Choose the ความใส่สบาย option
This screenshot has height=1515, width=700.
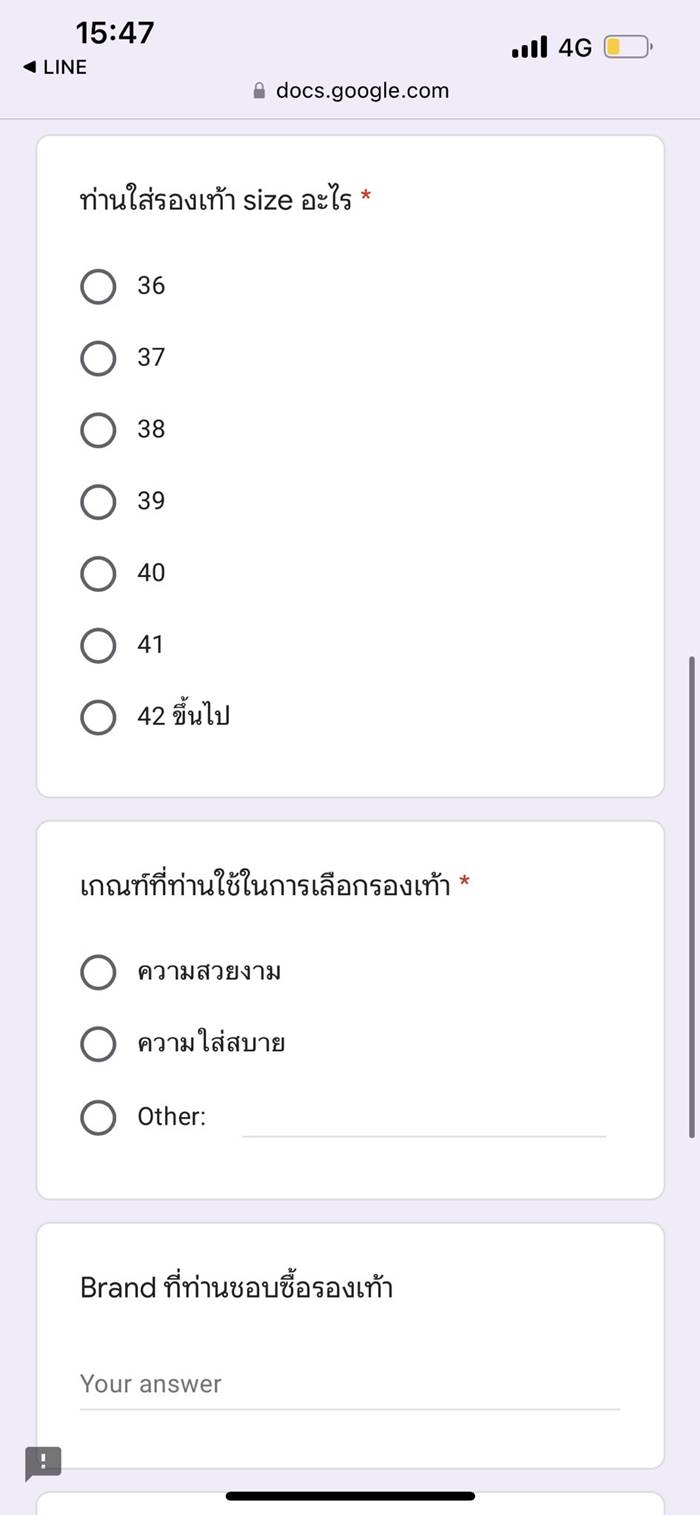coord(97,1044)
